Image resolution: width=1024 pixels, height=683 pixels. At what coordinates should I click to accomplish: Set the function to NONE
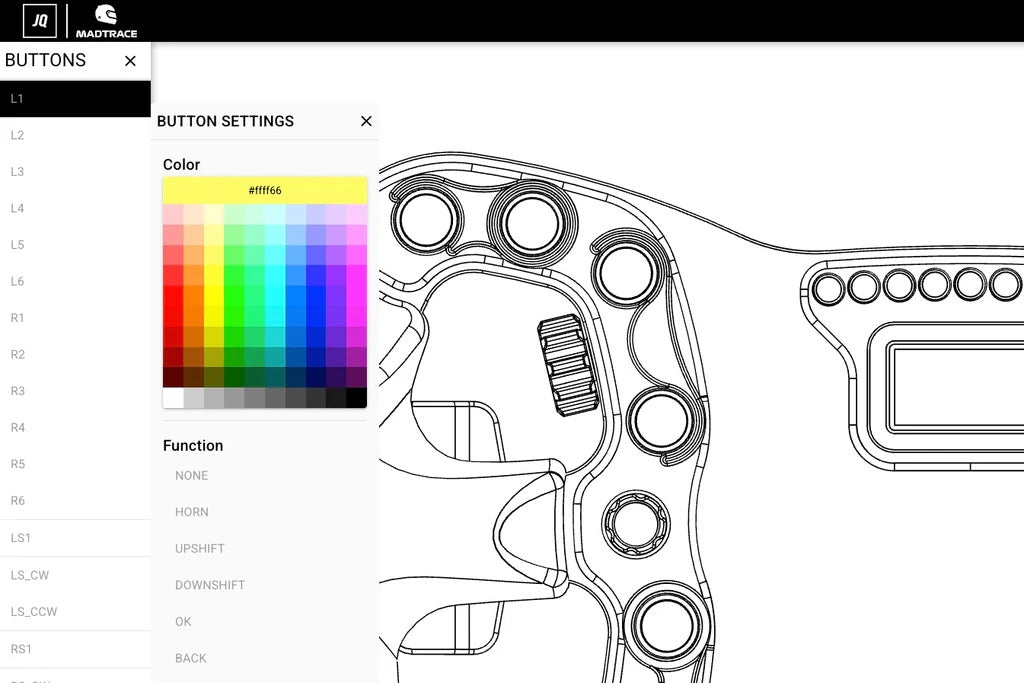pos(191,475)
